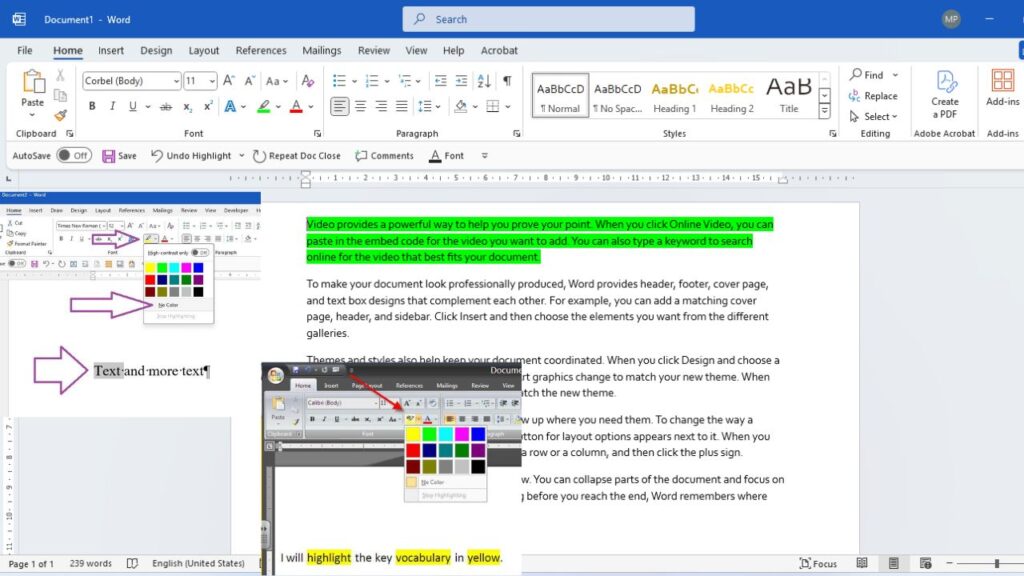The width and height of the screenshot is (1024, 576).
Task: Click Repeat Doc Close button
Action: pyautogui.click(x=297, y=155)
